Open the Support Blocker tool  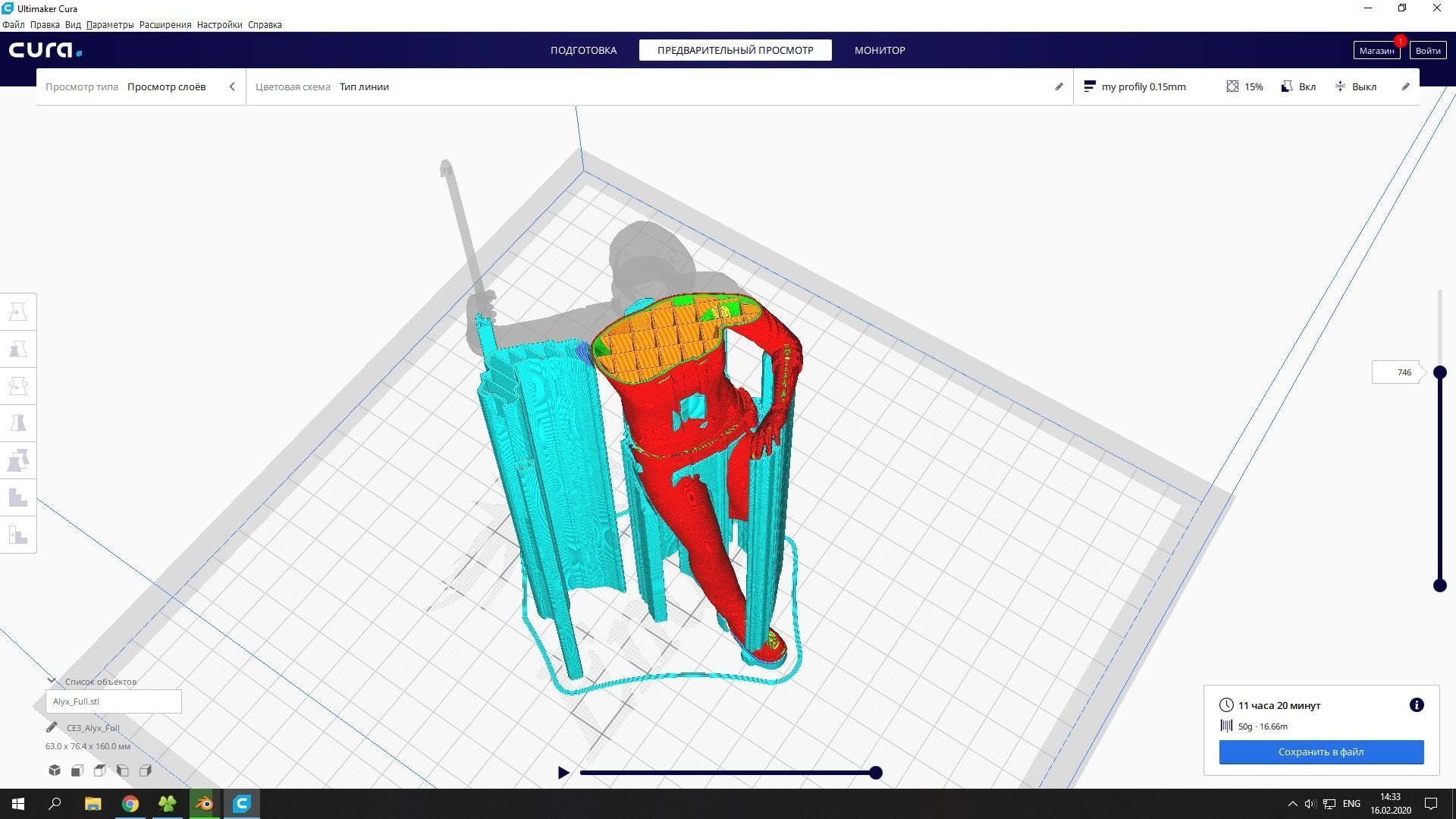(18, 535)
